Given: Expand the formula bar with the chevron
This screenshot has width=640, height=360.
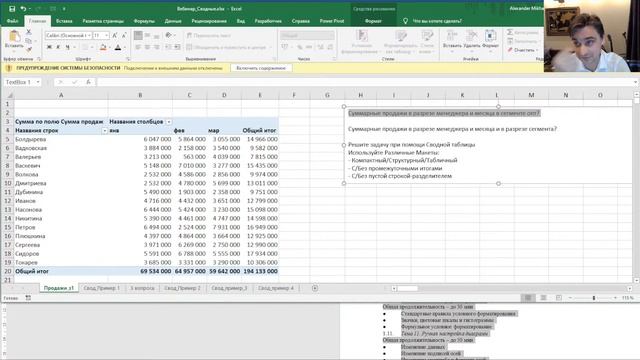Looking at the screenshot, I should (x=636, y=82).
